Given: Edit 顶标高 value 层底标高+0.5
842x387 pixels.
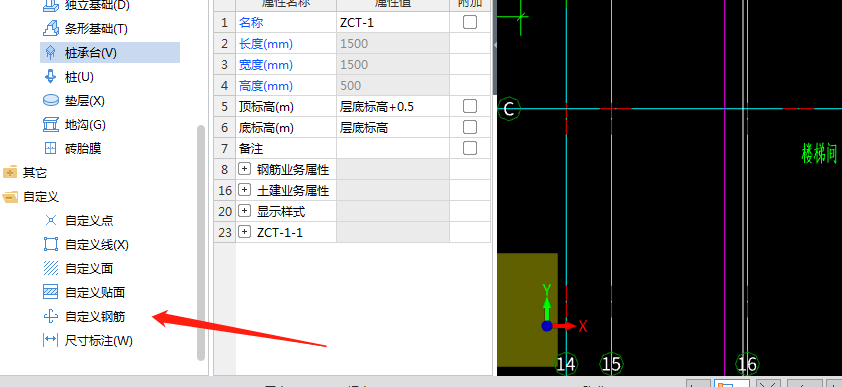Looking at the screenshot, I should pos(393,106).
